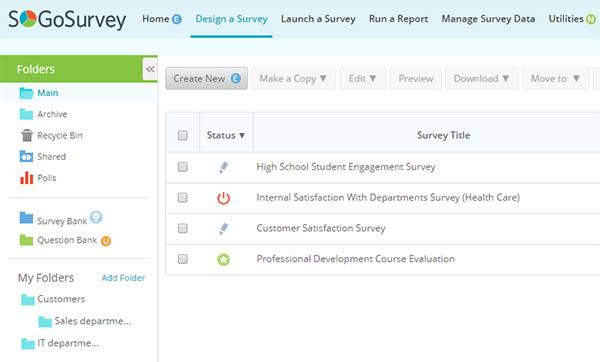The height and width of the screenshot is (362, 600).
Task: Open the Run a Report tab
Action: [398, 19]
